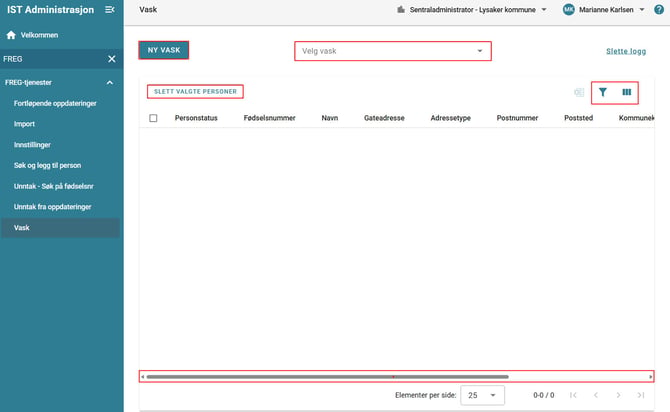
Task: Click the MK avatar icon
Action: click(x=569, y=10)
